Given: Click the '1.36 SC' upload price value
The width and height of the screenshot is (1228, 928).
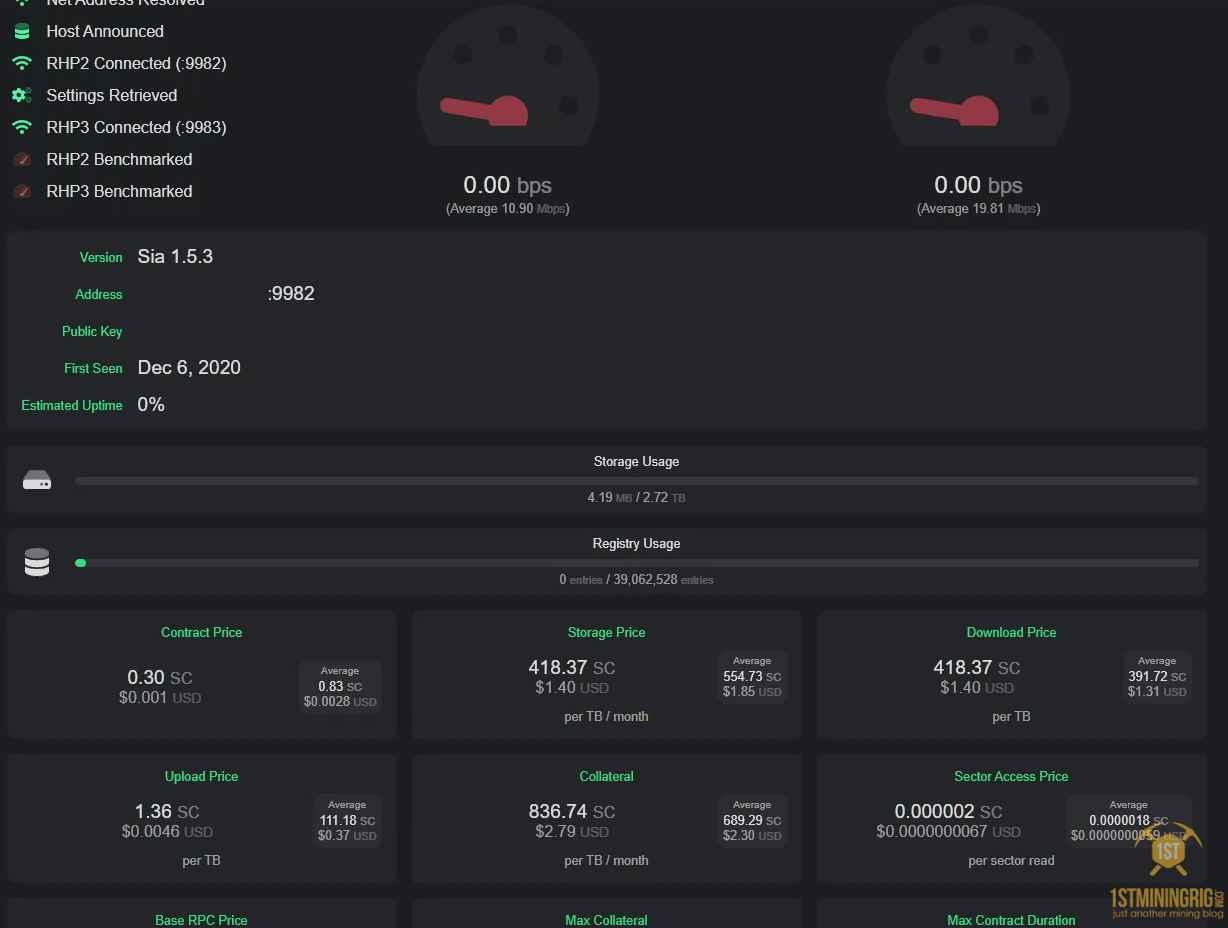Looking at the screenshot, I should (167, 811).
